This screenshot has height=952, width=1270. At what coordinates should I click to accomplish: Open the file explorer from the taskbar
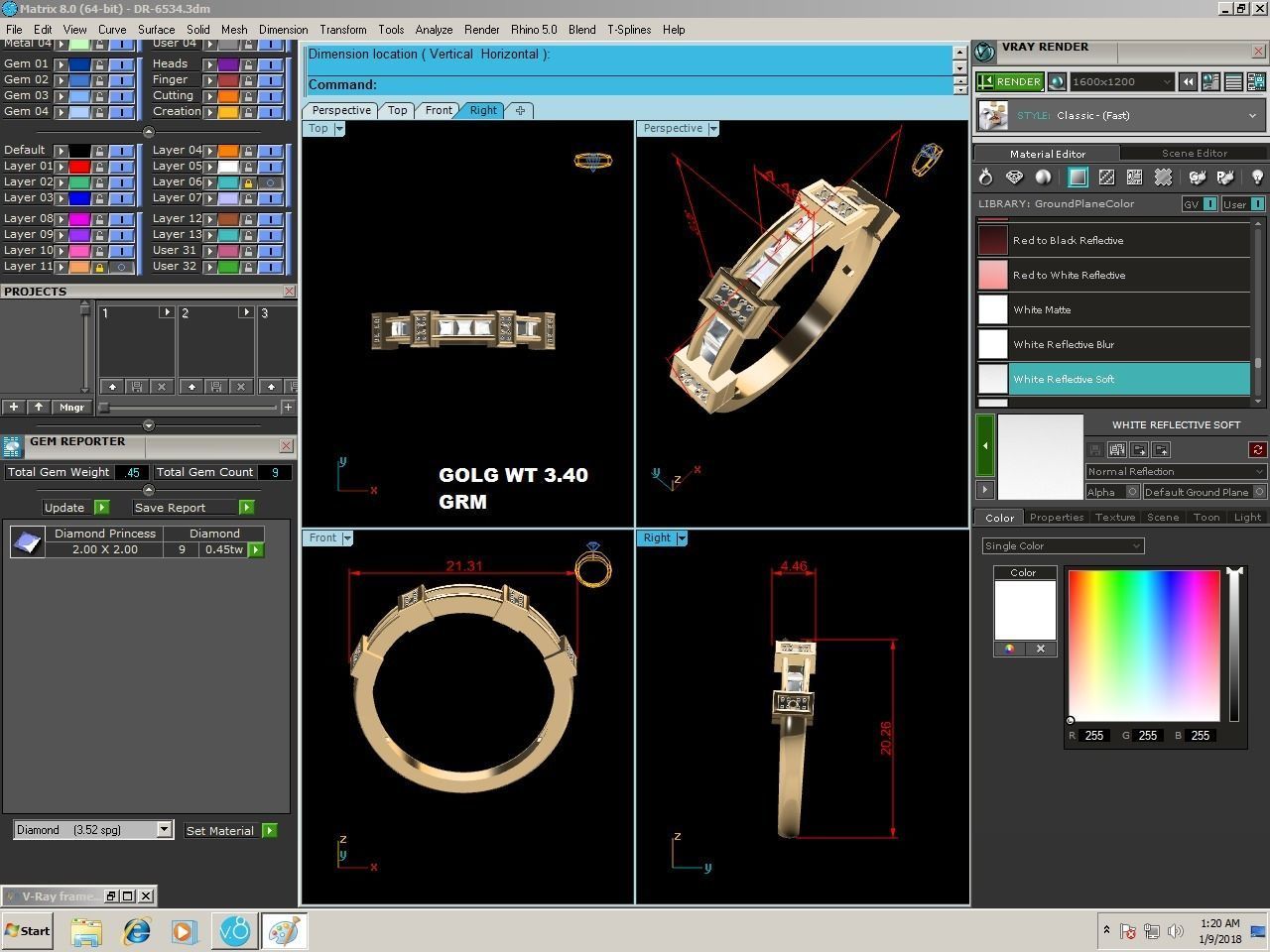point(86,931)
